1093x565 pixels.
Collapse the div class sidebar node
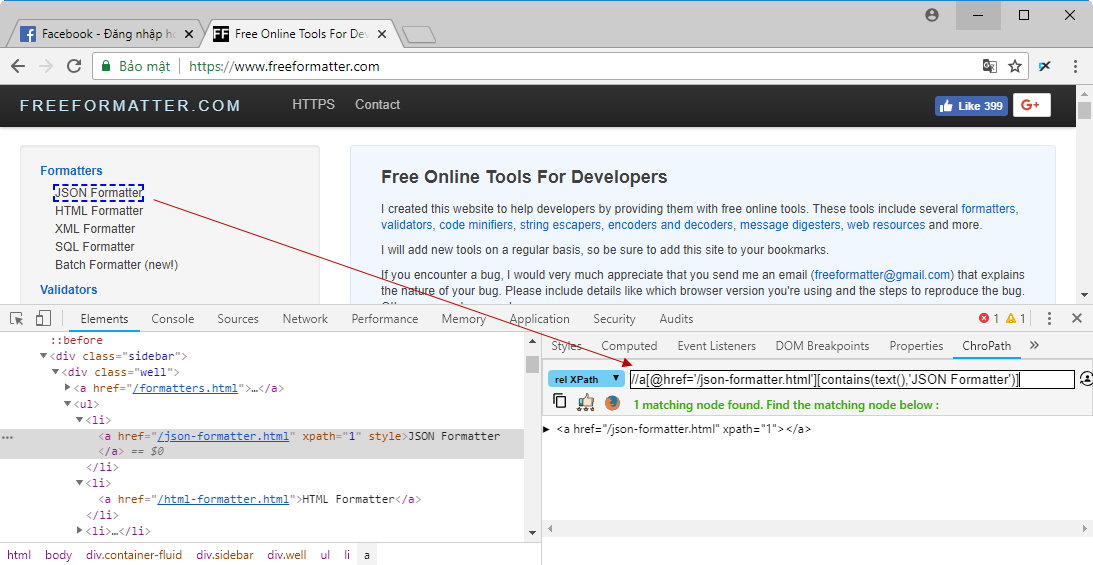tap(44, 357)
